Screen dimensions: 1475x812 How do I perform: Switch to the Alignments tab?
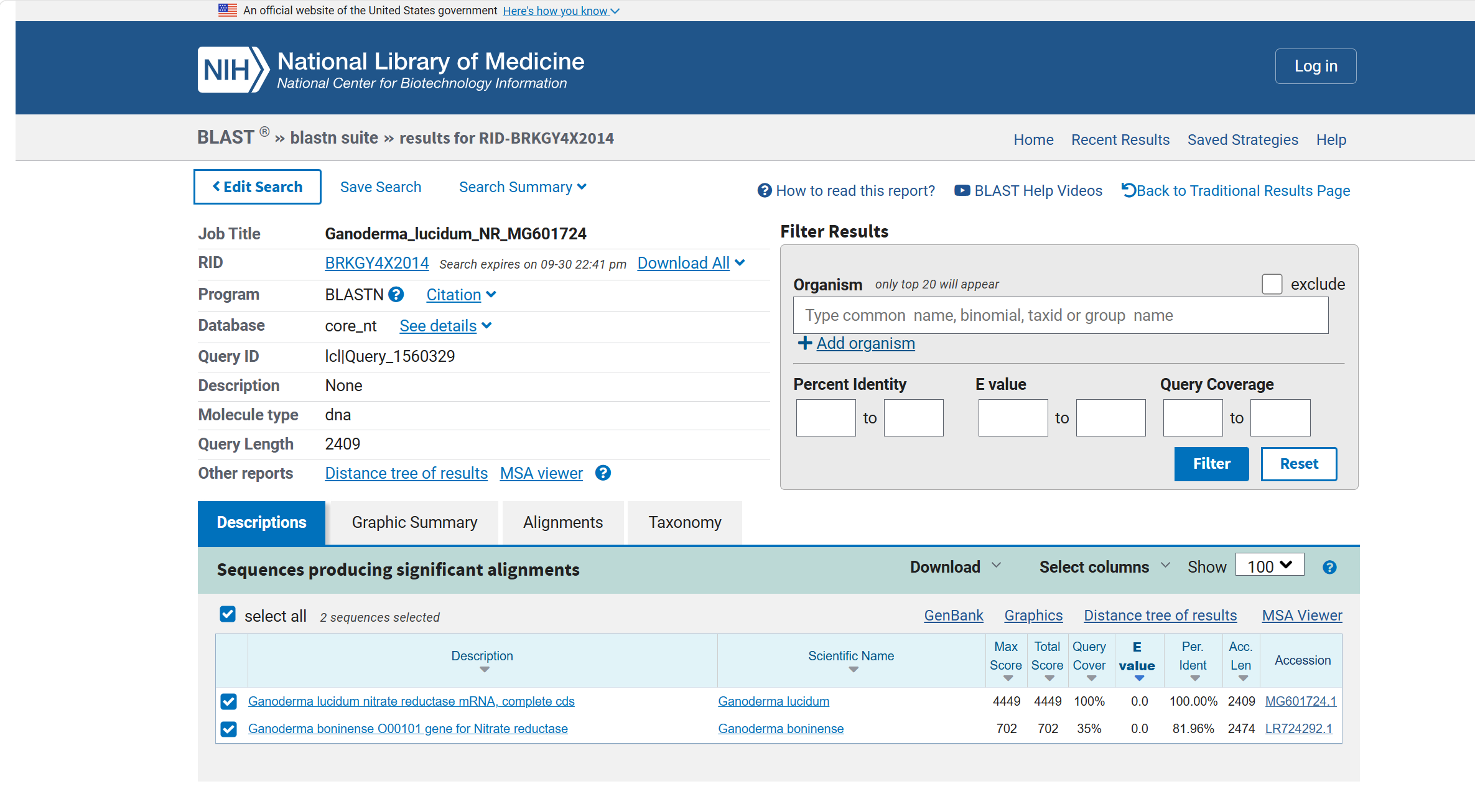click(563, 522)
